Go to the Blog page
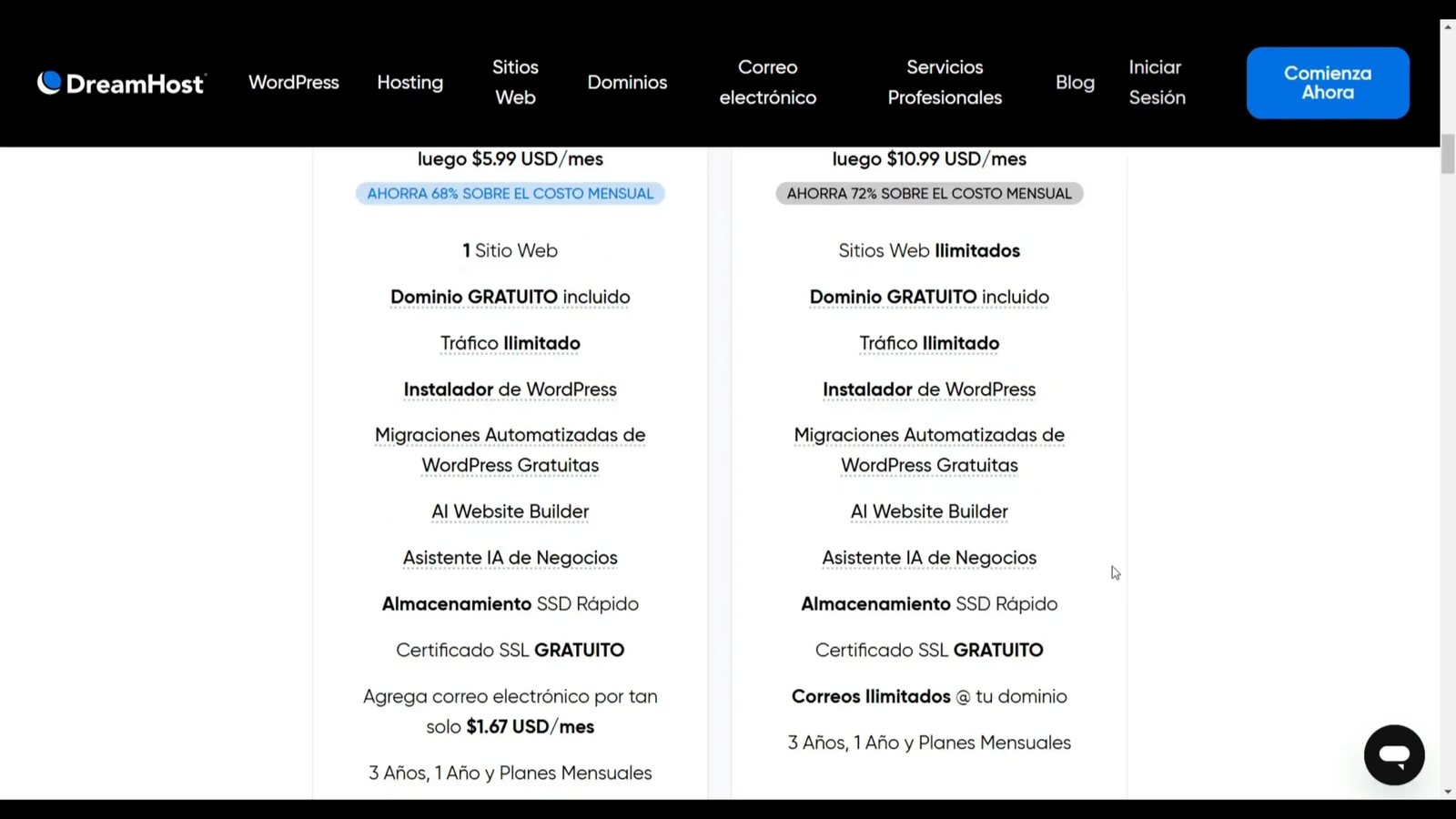The width and height of the screenshot is (1456, 819). pyautogui.click(x=1075, y=82)
